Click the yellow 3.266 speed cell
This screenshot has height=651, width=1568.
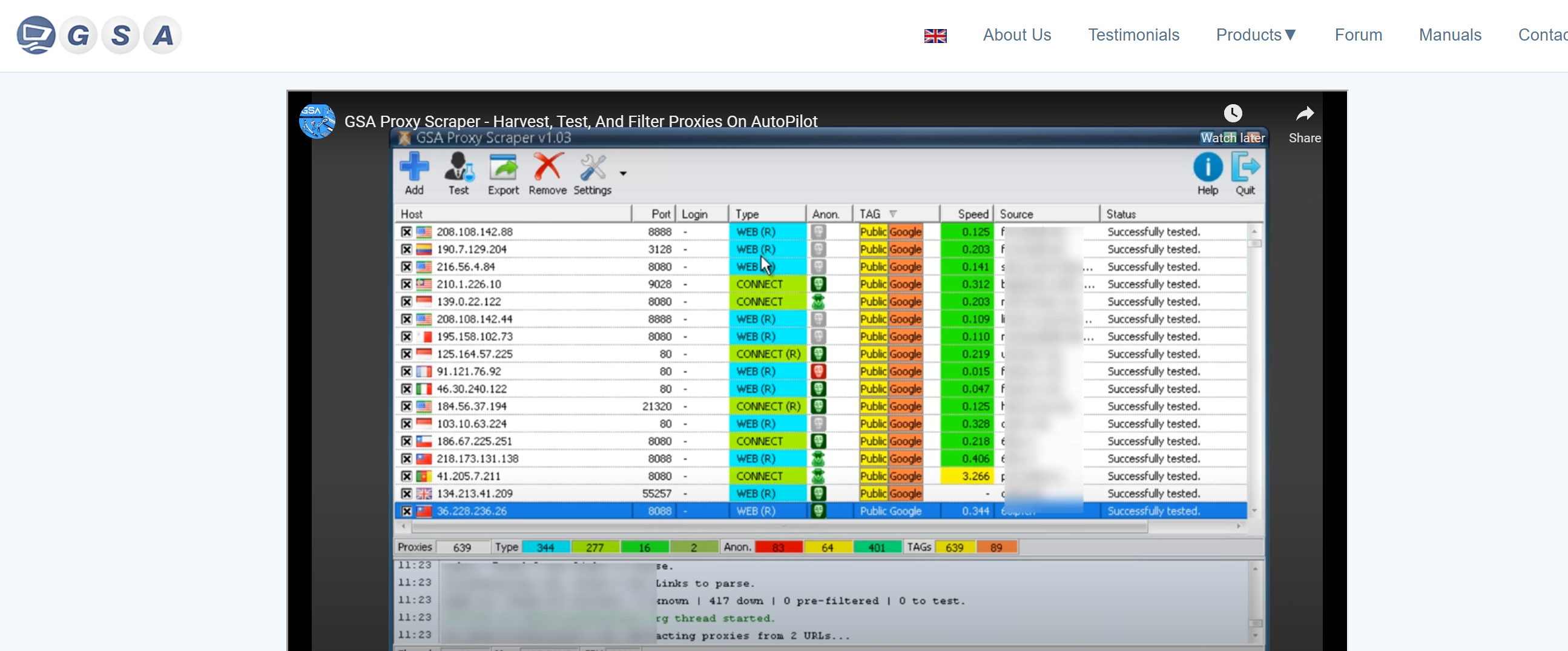tap(967, 476)
